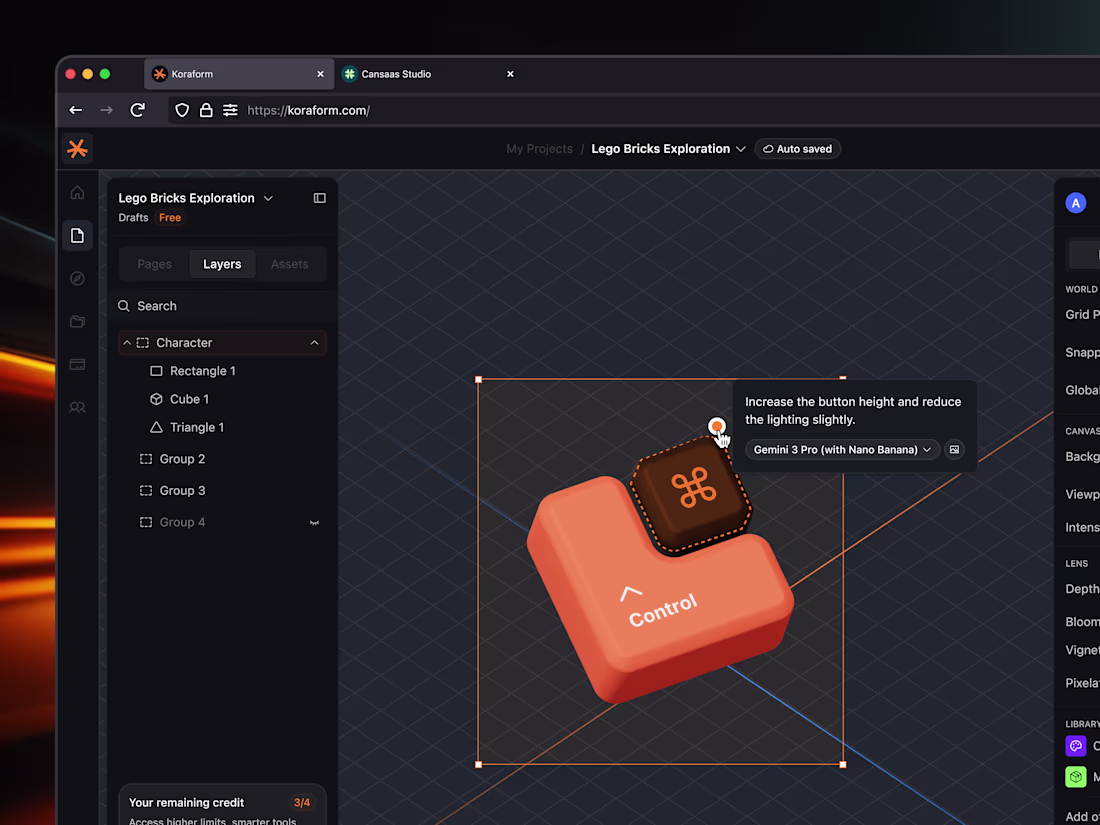The image size is (1100, 825).
Task: Open the team members icon in sidebar
Action: [x=77, y=407]
